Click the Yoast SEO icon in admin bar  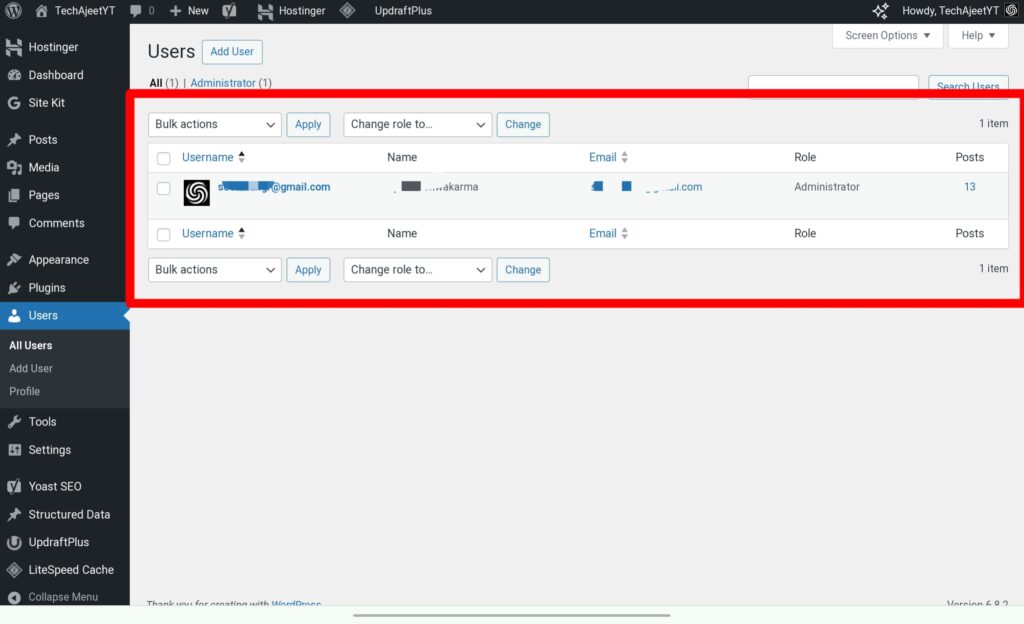[x=229, y=11]
